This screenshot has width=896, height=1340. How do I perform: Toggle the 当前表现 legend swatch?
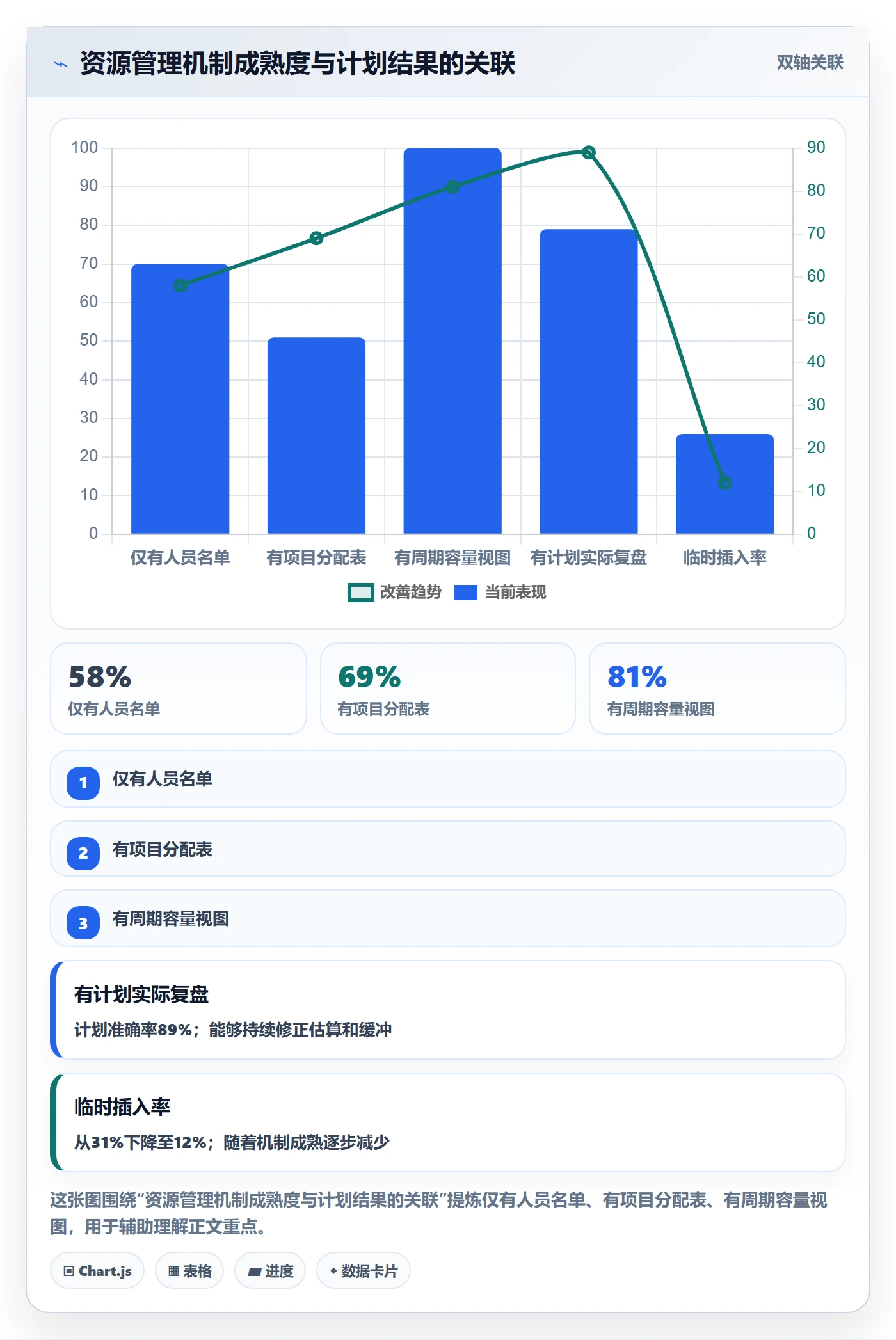click(x=465, y=593)
